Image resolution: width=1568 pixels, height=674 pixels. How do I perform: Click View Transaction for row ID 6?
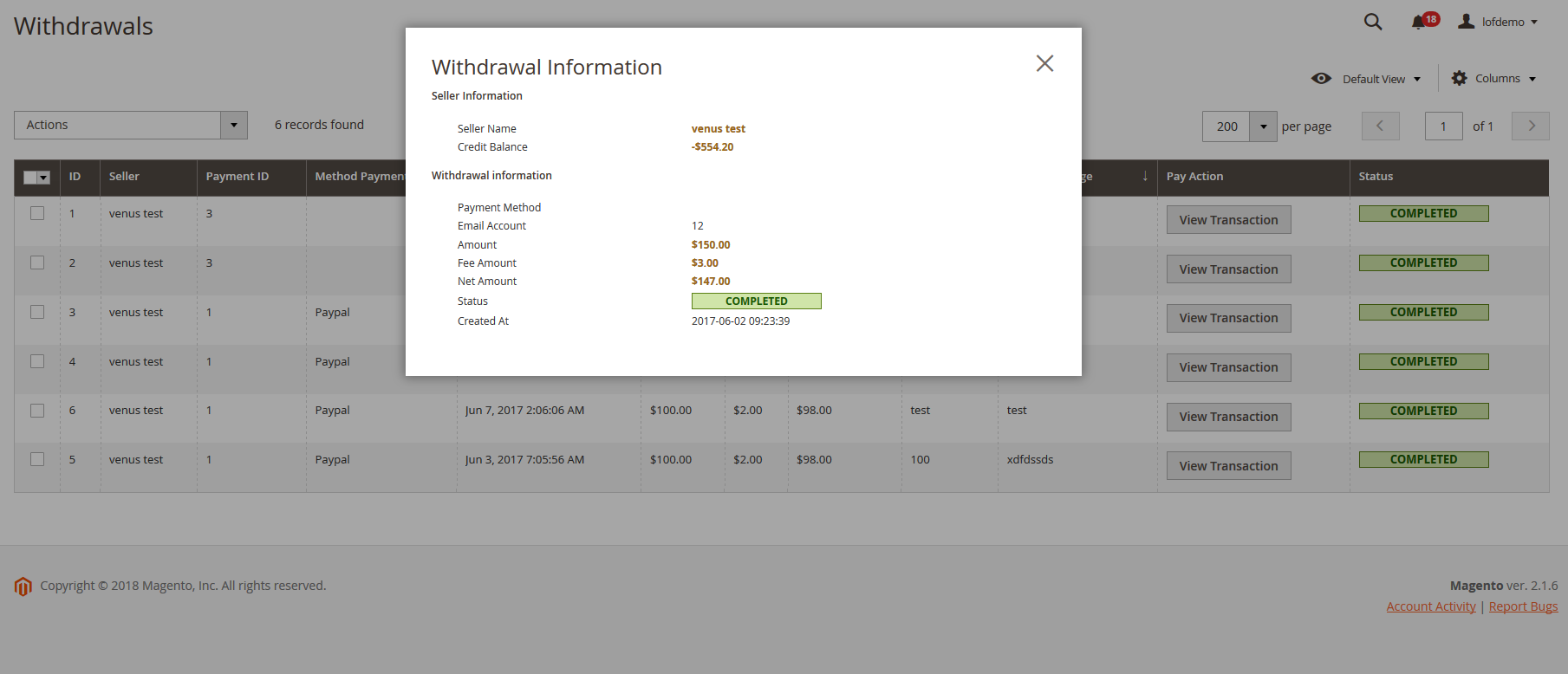click(1228, 417)
